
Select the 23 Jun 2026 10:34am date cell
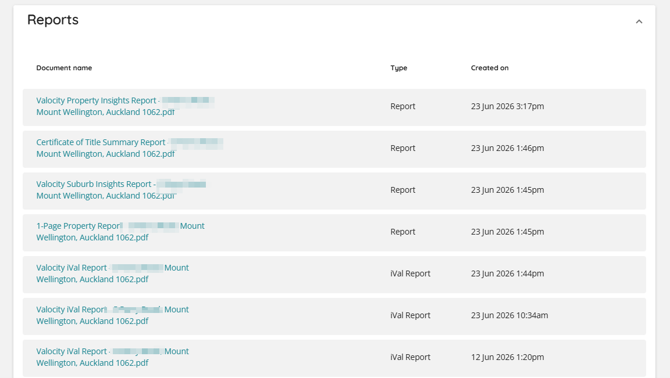click(x=509, y=315)
